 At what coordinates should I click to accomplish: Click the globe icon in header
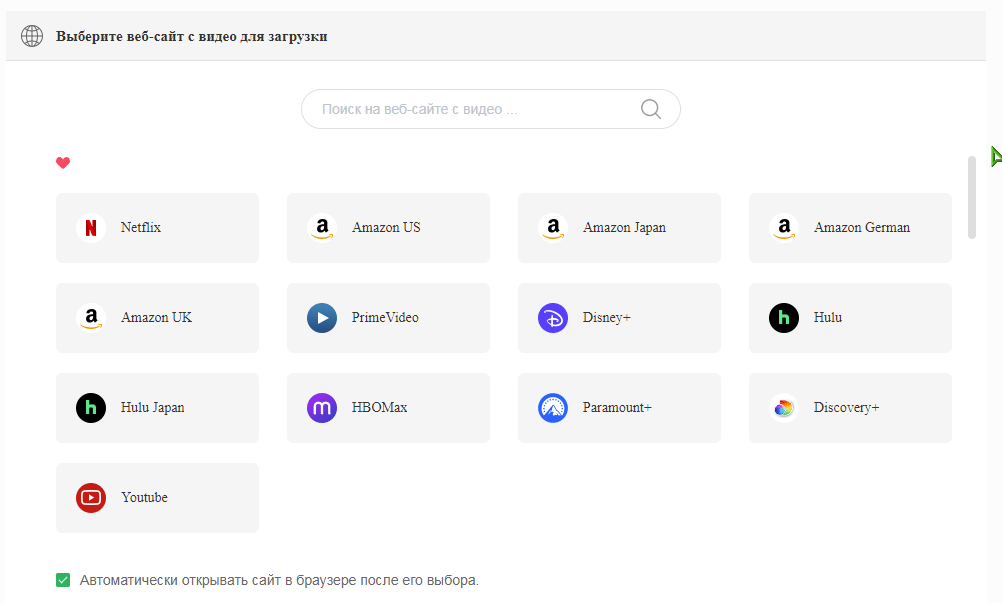32,36
